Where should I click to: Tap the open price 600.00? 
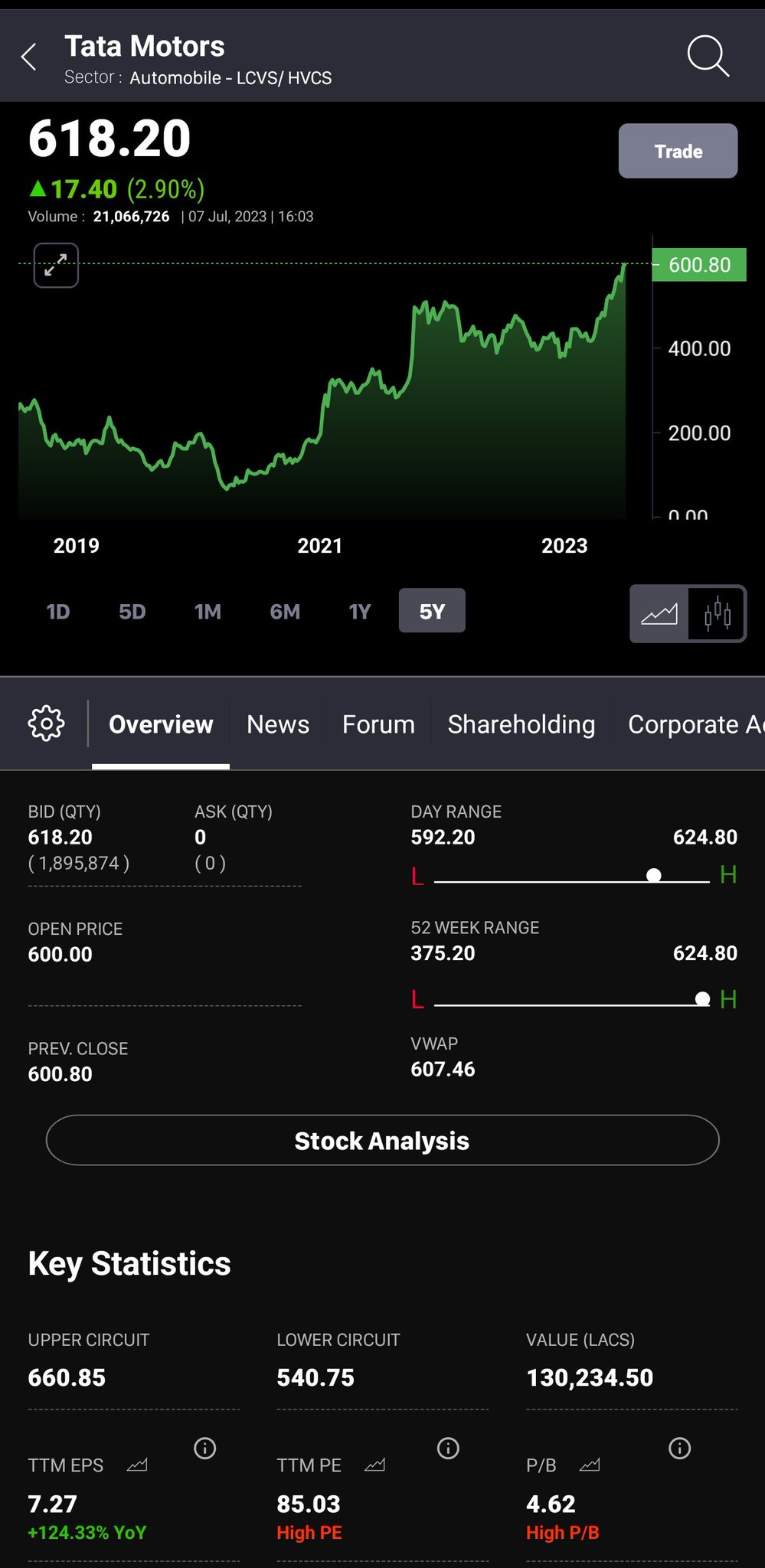[x=60, y=954]
